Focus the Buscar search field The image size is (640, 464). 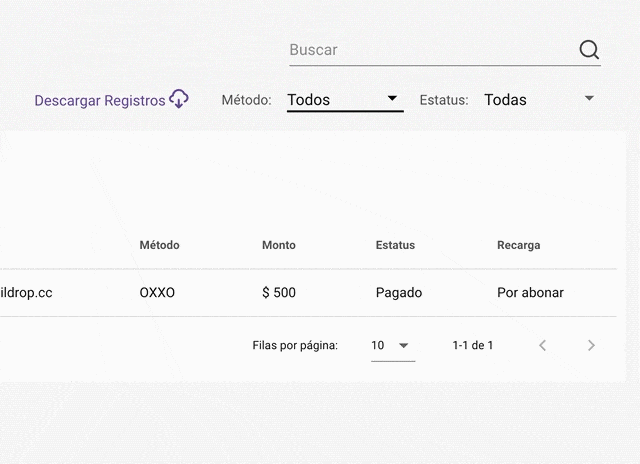[430, 50]
